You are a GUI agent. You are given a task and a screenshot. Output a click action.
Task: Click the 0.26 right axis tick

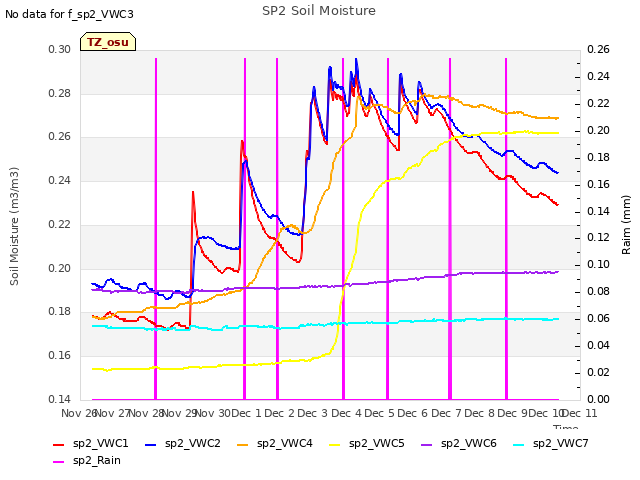click(598, 49)
